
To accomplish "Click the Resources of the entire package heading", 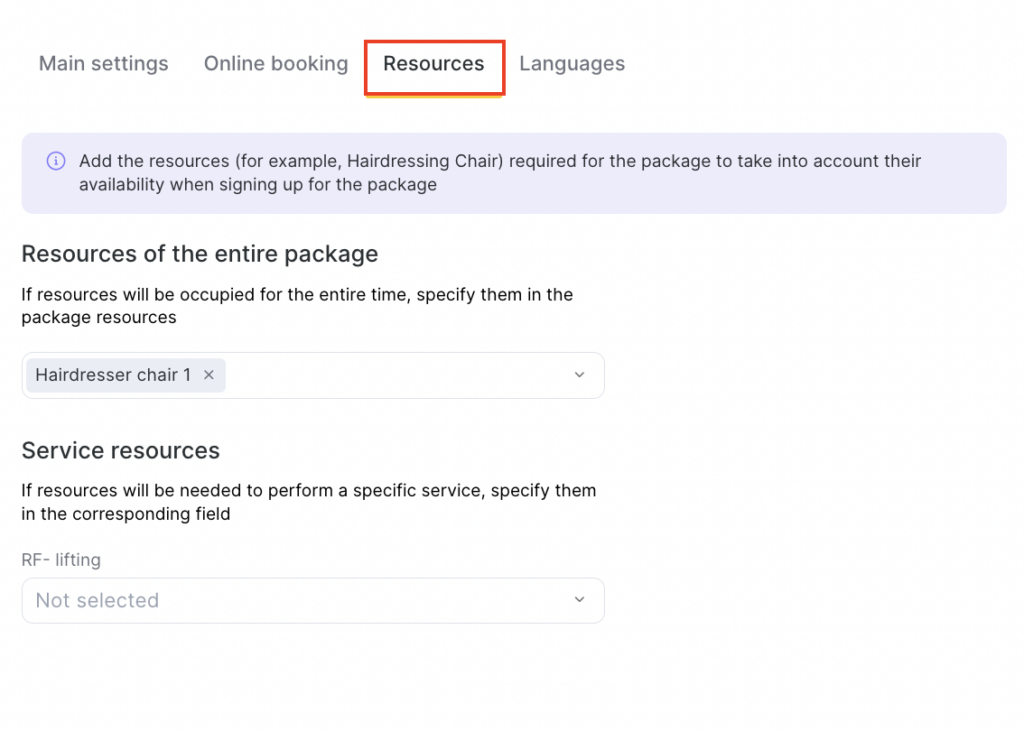I will point(200,254).
